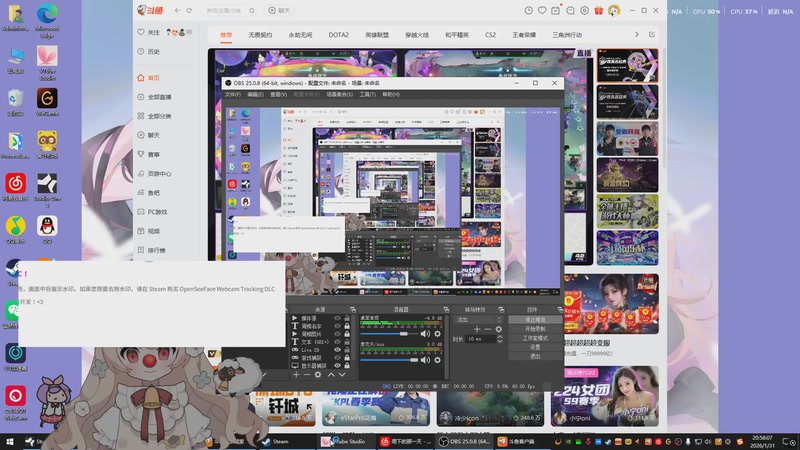Image resolution: width=800 pixels, height=450 pixels.
Task: Toggle visibility of the 显示器捕获 source
Action: tap(337, 365)
